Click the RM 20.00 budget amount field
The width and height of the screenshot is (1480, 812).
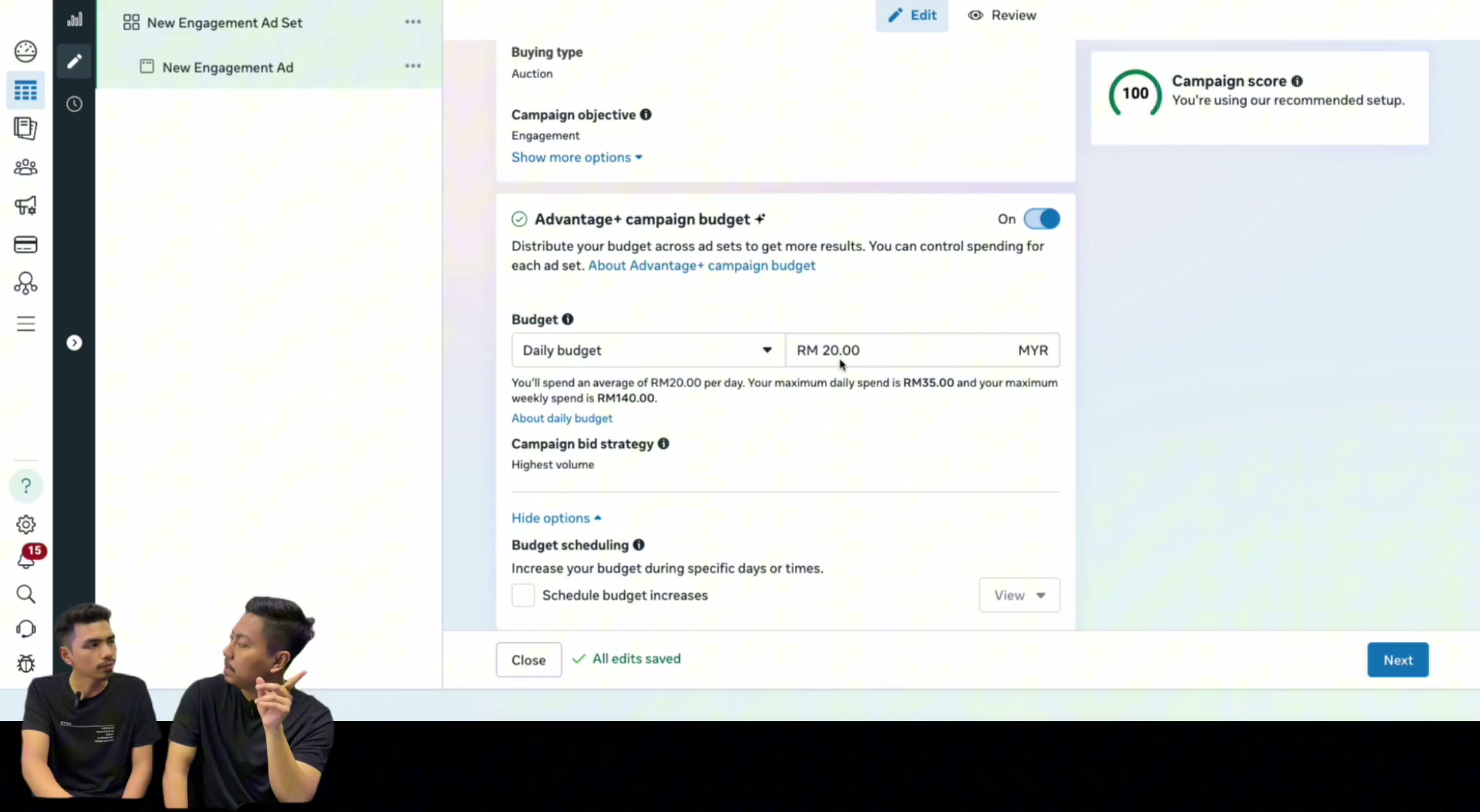[x=923, y=350]
